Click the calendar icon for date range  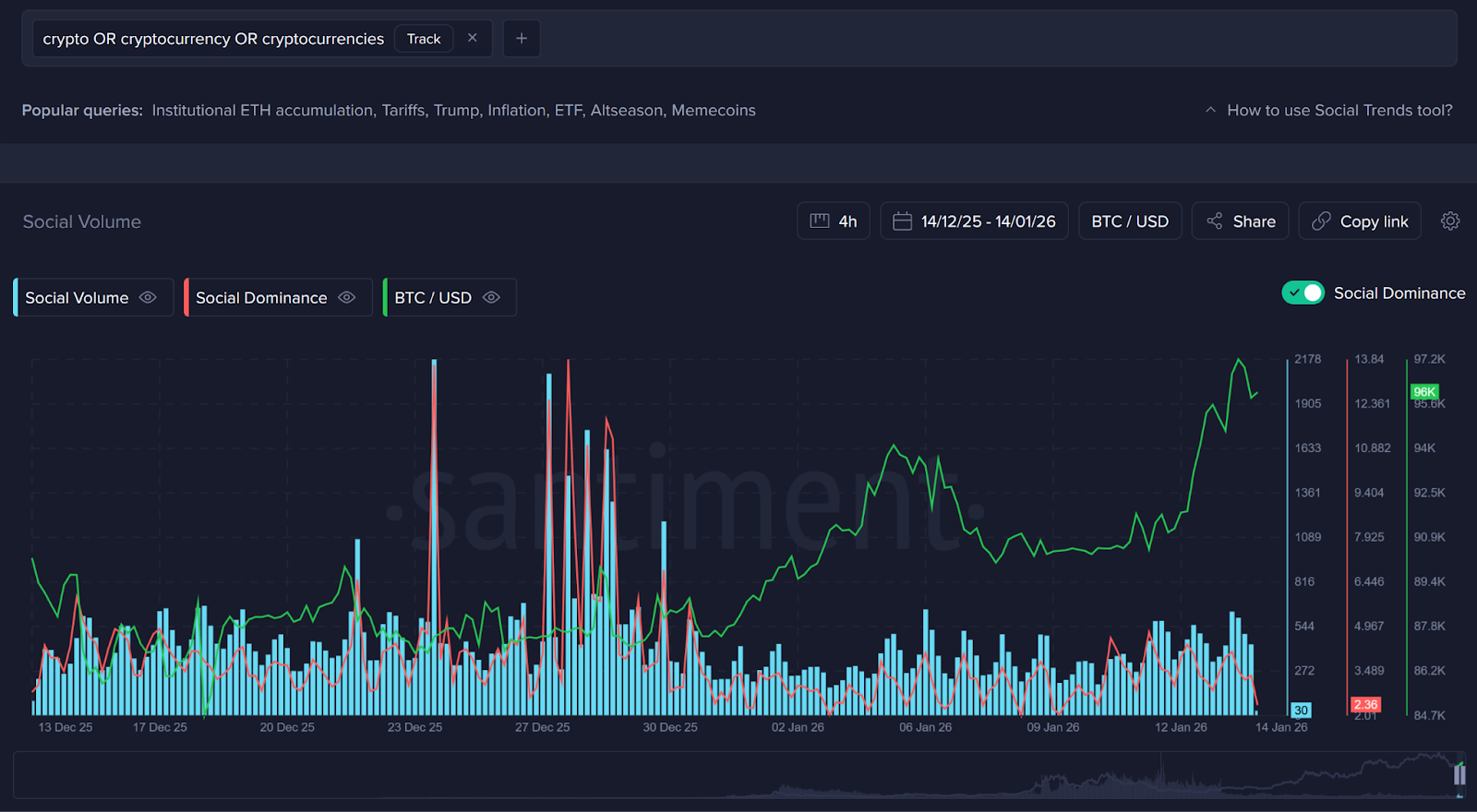pos(902,221)
